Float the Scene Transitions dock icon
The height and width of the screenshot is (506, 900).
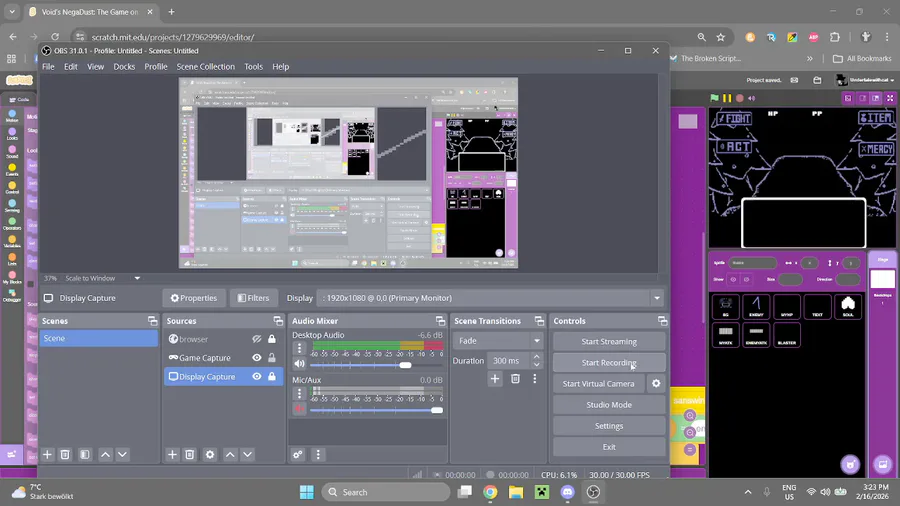pyautogui.click(x=539, y=321)
